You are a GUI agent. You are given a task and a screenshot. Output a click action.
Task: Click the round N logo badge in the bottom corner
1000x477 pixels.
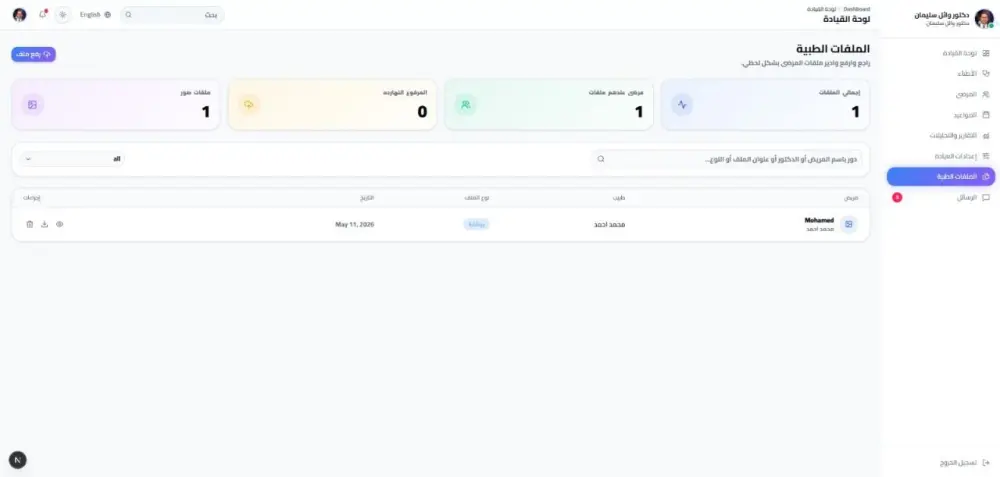(x=18, y=460)
